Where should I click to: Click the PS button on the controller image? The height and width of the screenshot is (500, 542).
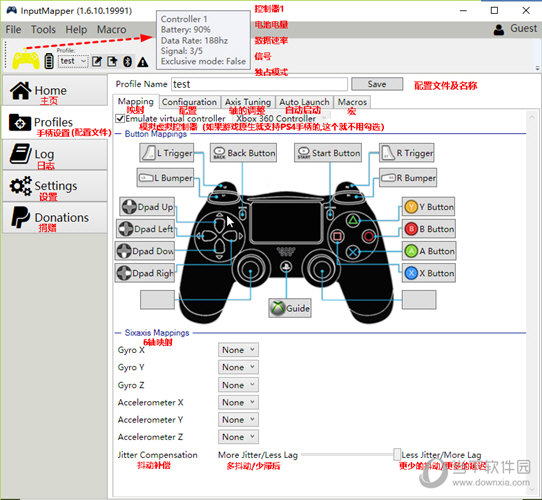point(286,267)
